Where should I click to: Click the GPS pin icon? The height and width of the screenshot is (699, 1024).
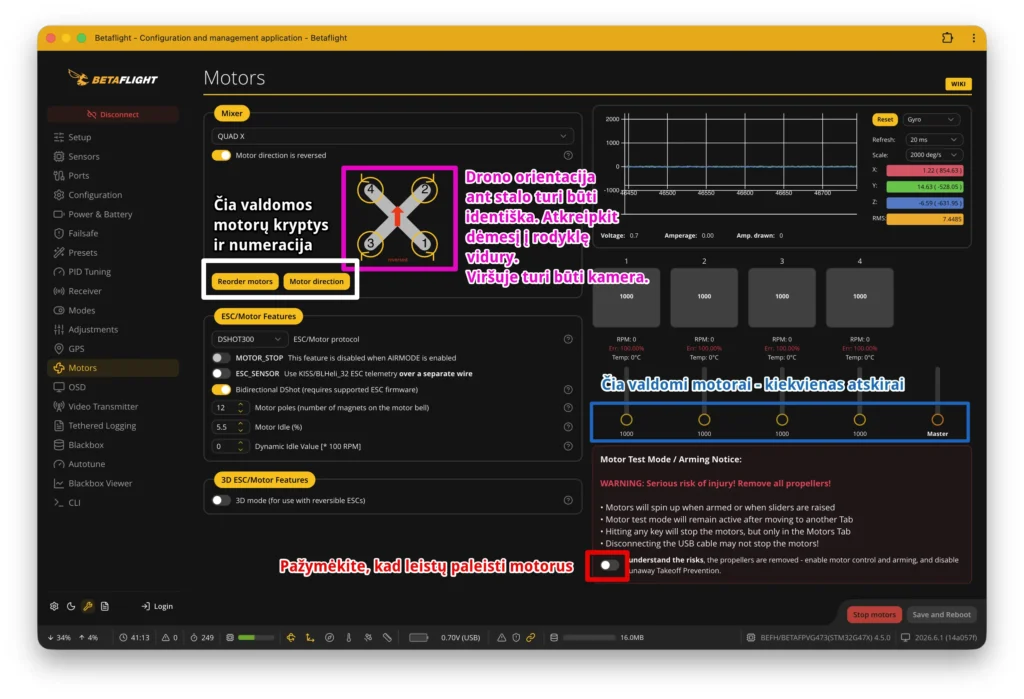pos(59,349)
